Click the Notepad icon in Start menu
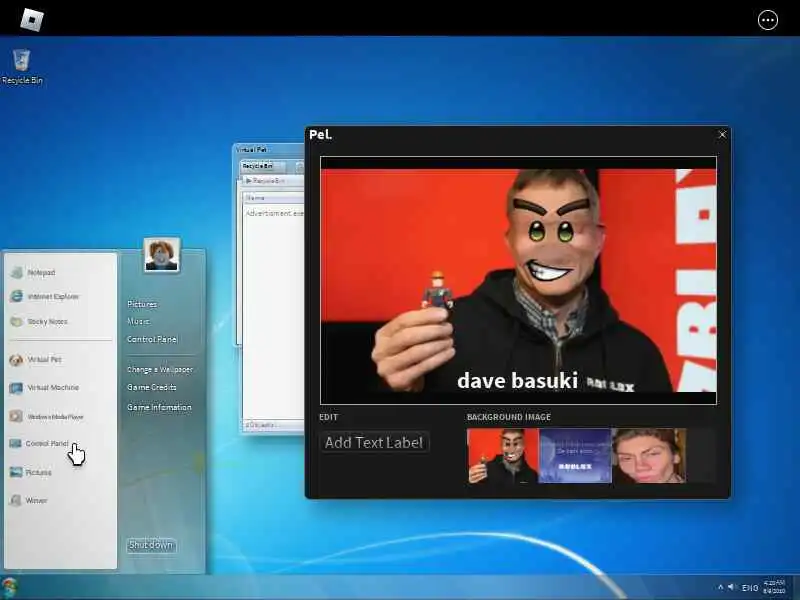The image size is (800, 600). tap(17, 272)
